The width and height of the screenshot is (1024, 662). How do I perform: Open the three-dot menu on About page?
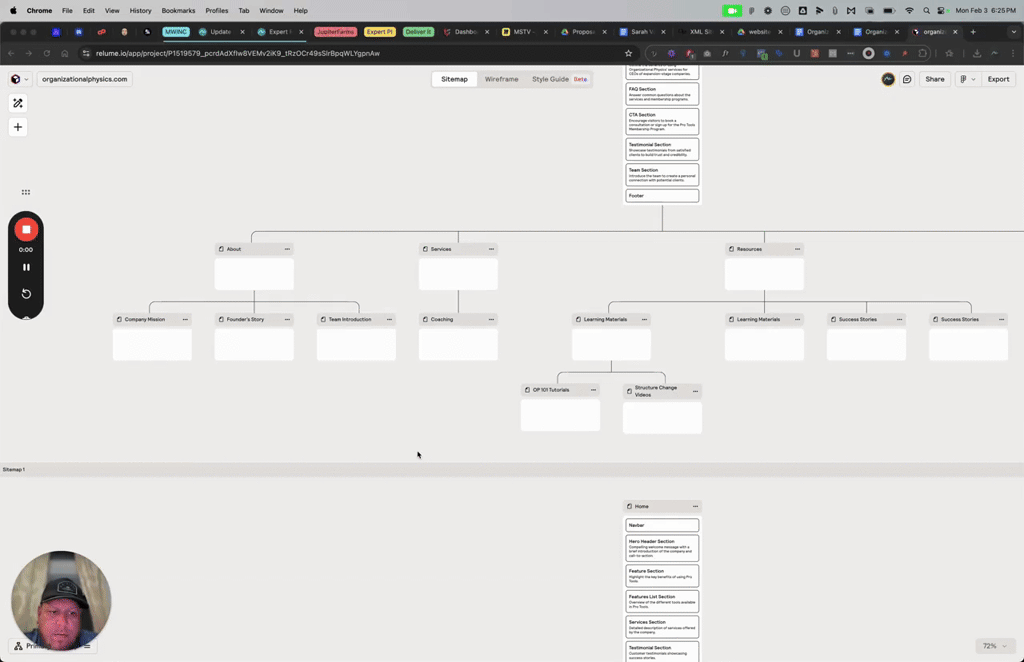(287, 249)
